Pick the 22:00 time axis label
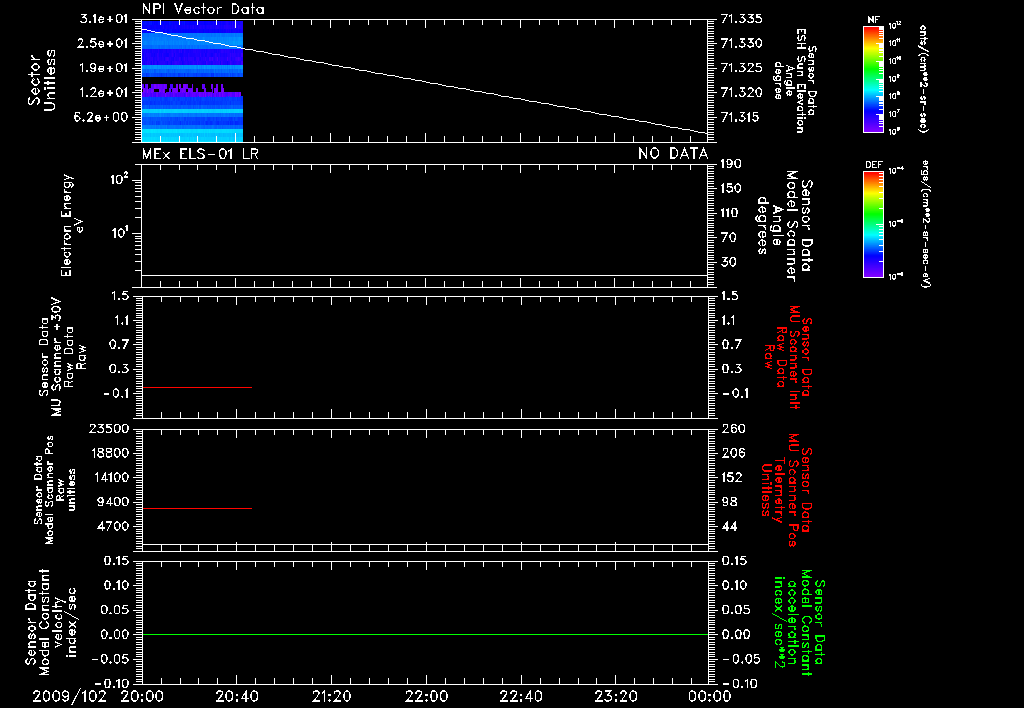 point(426,696)
